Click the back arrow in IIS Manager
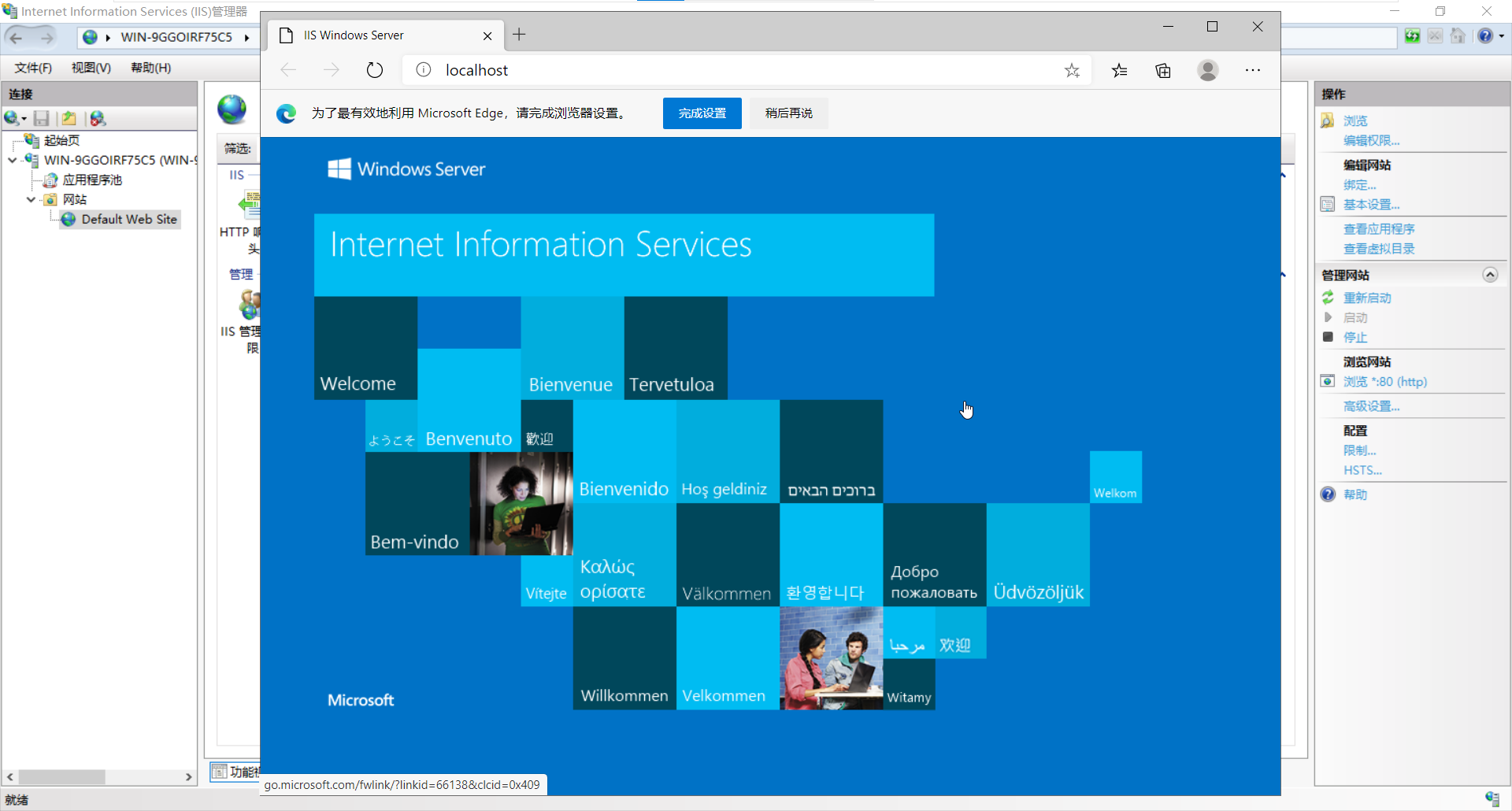1512x811 pixels. click(x=15, y=37)
